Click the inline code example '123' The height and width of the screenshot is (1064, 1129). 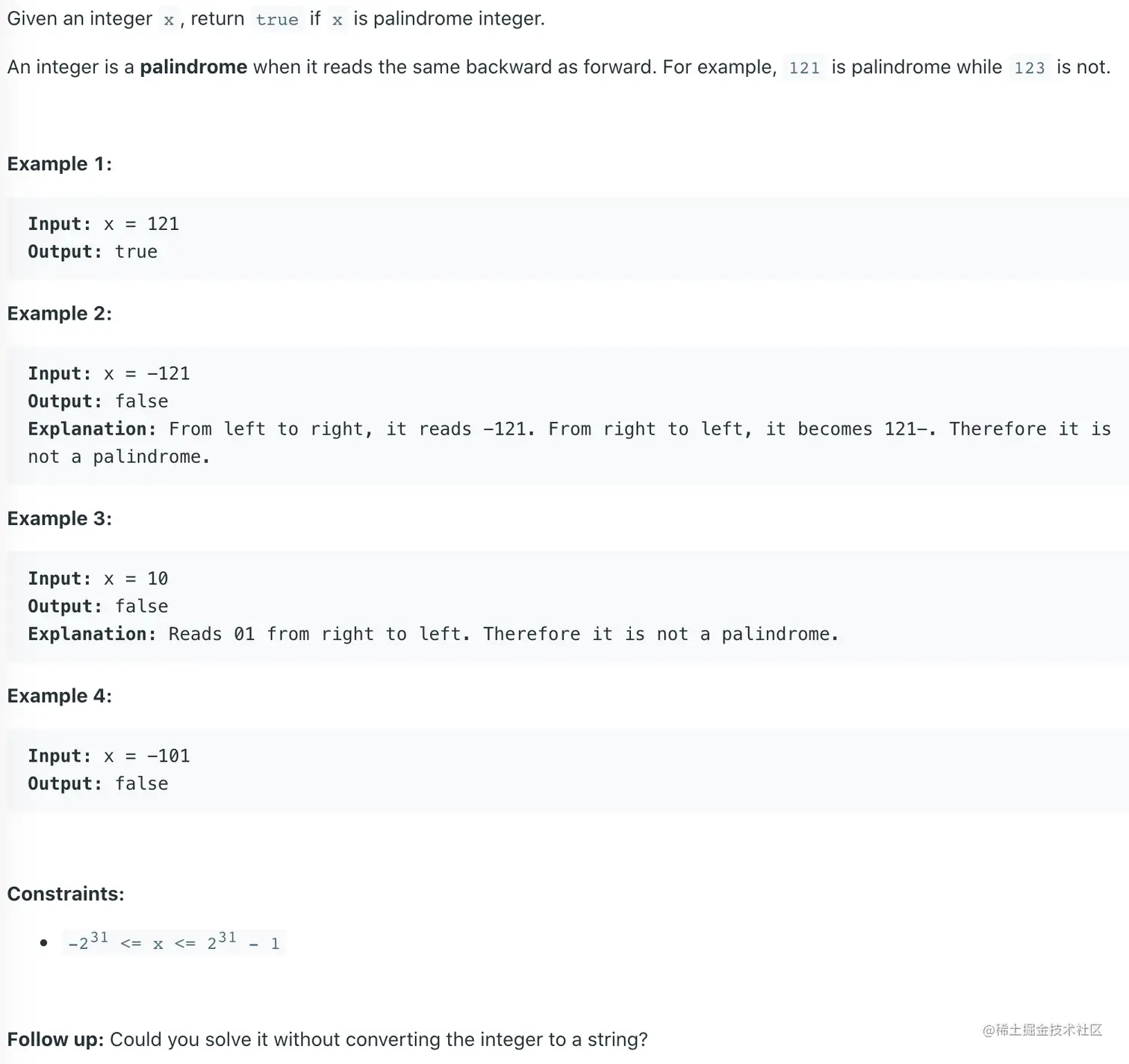1029,68
